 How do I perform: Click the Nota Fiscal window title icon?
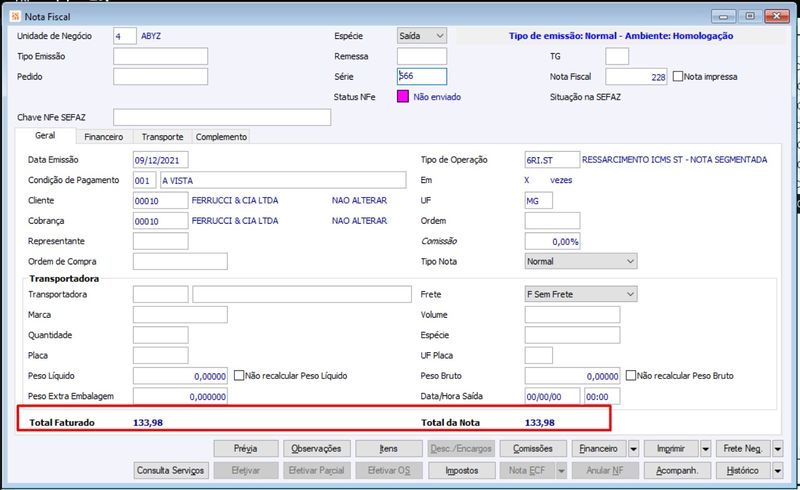14,17
